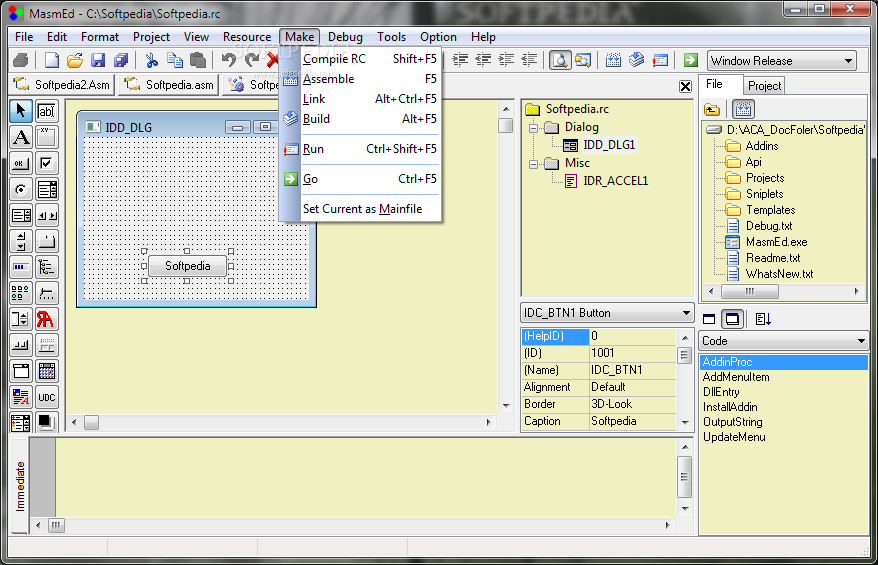The width and height of the screenshot is (878, 565).
Task: Click the (Name) property value IDC_BTN1
Action: coord(633,370)
